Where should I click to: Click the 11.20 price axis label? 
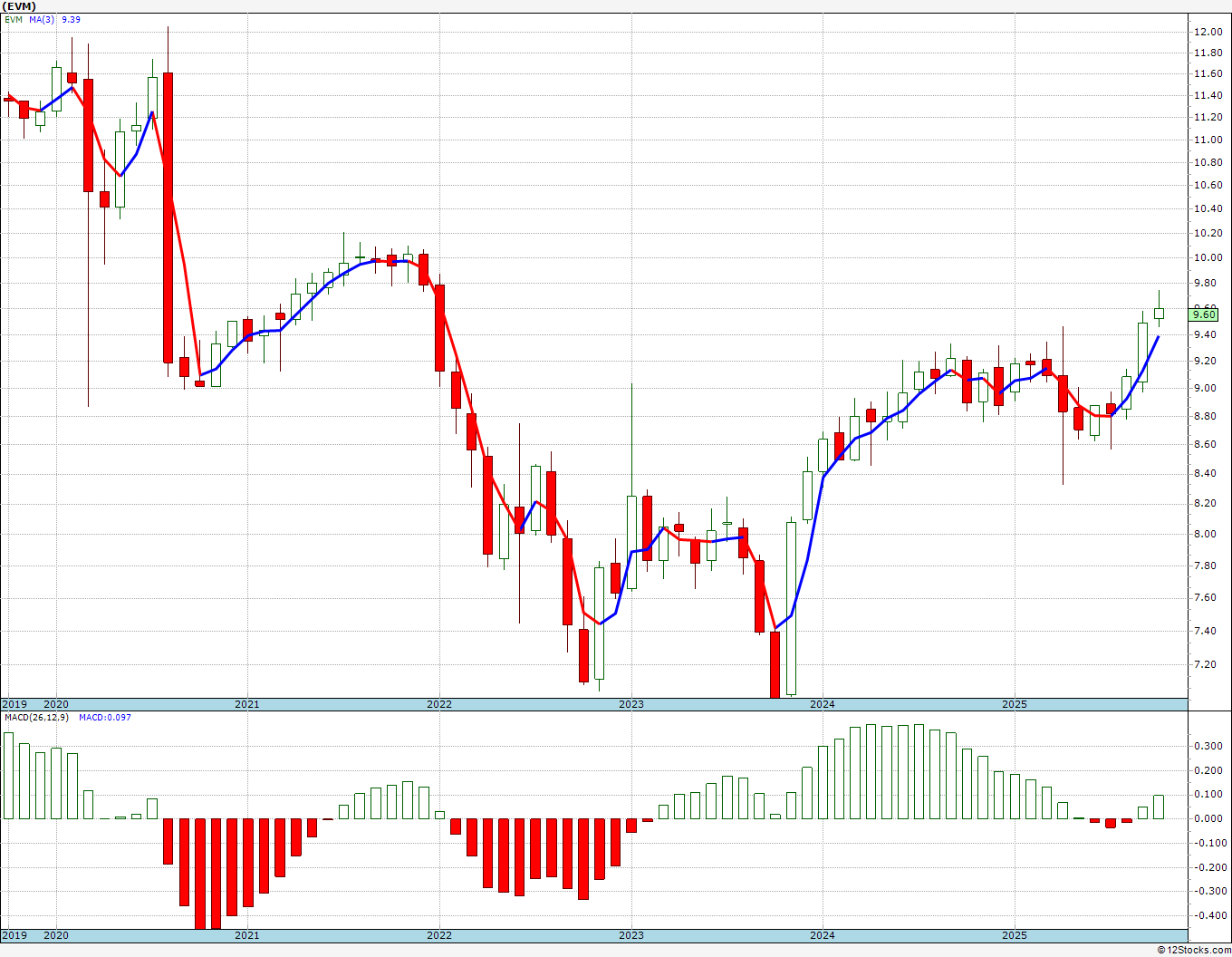1207,117
